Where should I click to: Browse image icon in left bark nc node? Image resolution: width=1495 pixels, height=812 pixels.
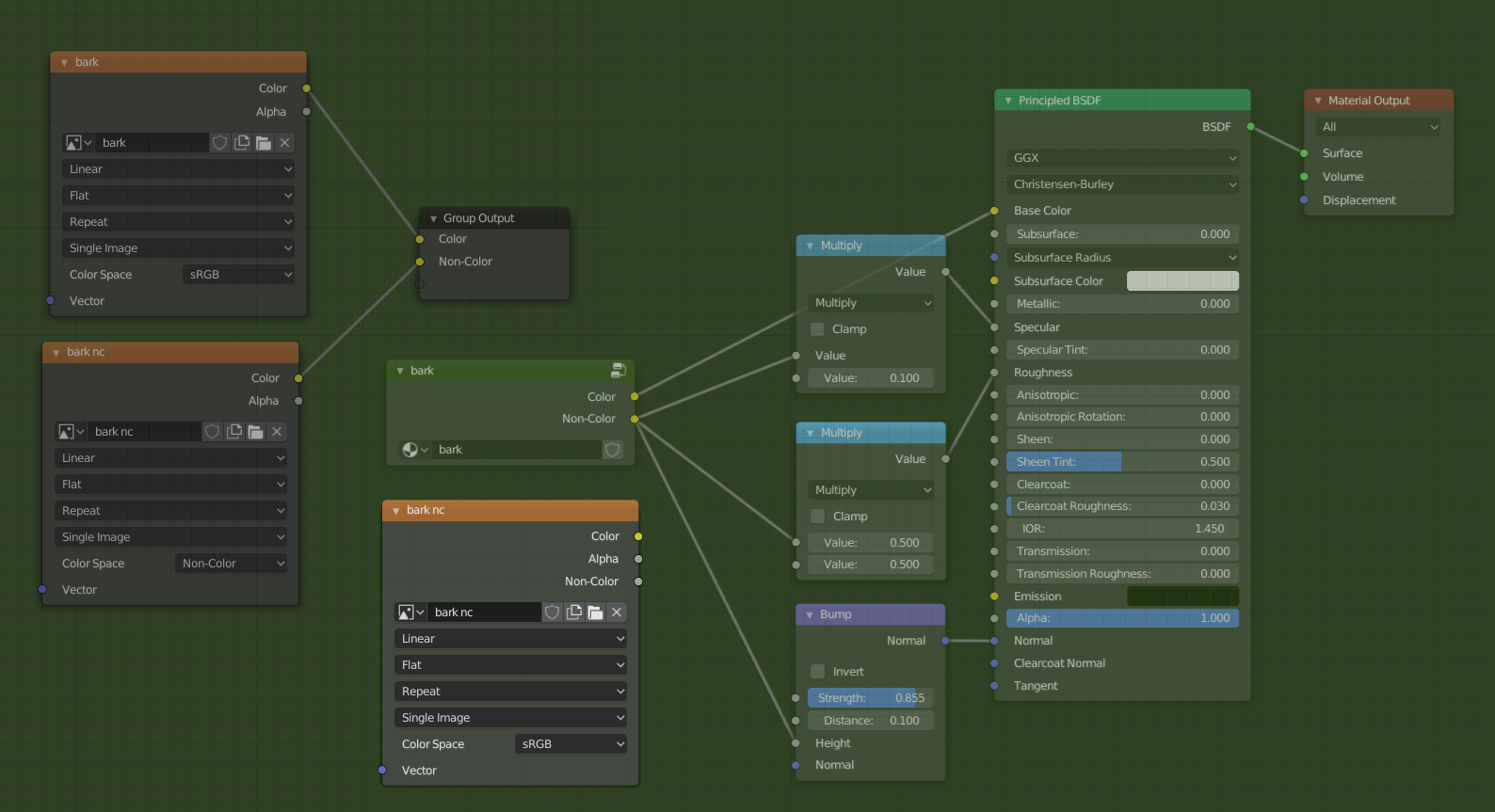pyautogui.click(x=71, y=432)
